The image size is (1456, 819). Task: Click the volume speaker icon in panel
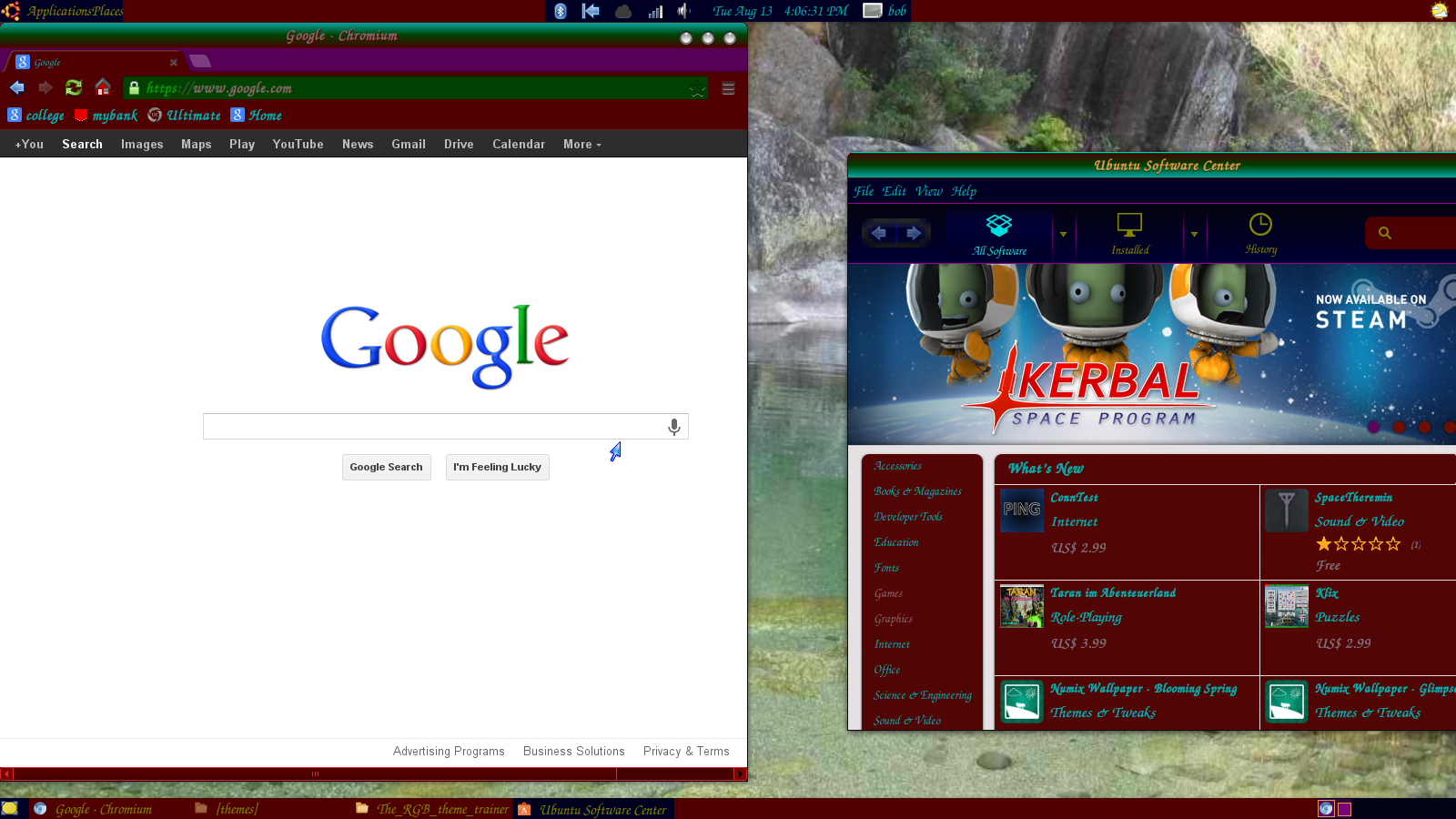(684, 11)
